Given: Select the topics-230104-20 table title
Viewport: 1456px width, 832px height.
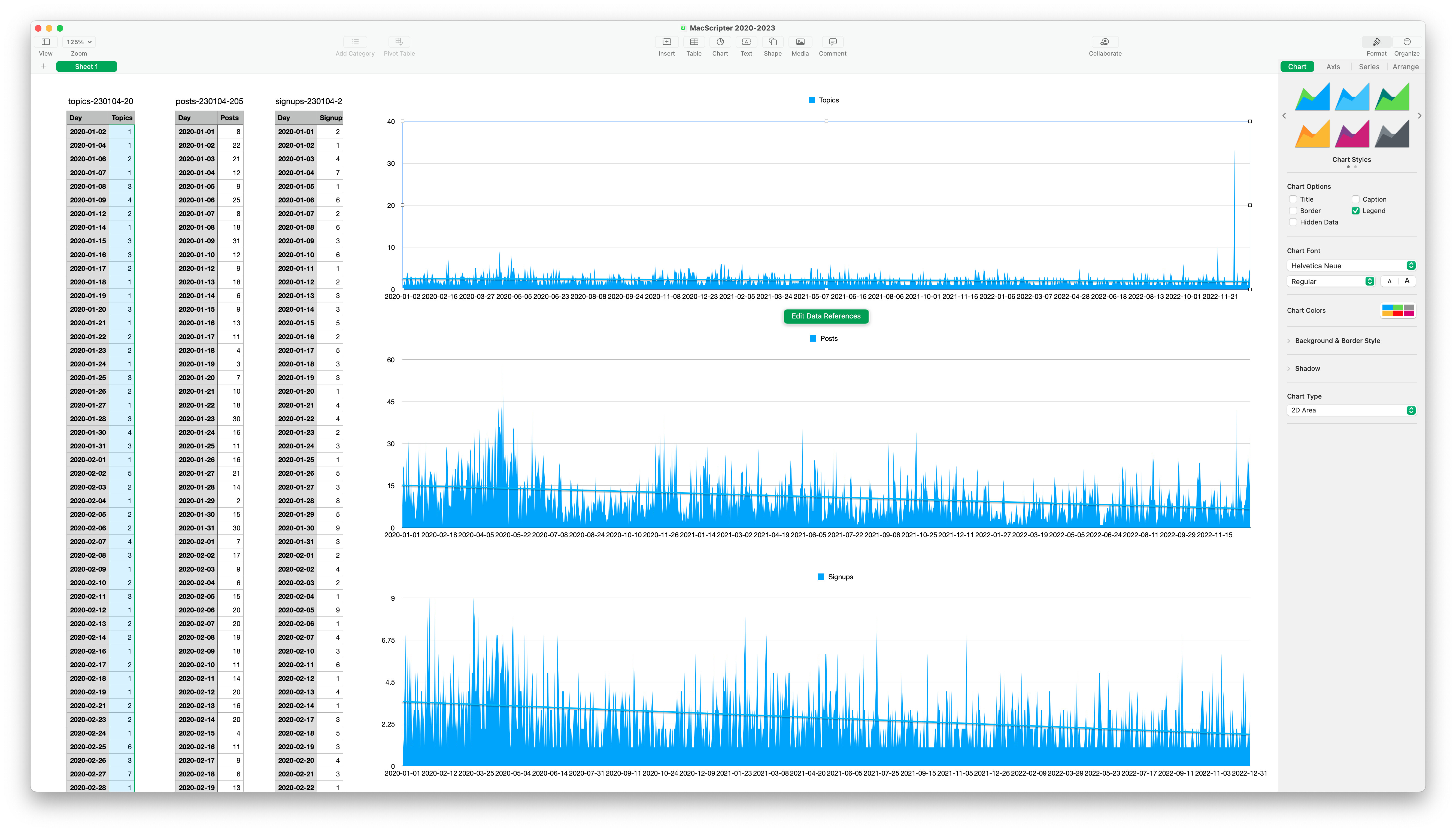Looking at the screenshot, I should (101, 101).
